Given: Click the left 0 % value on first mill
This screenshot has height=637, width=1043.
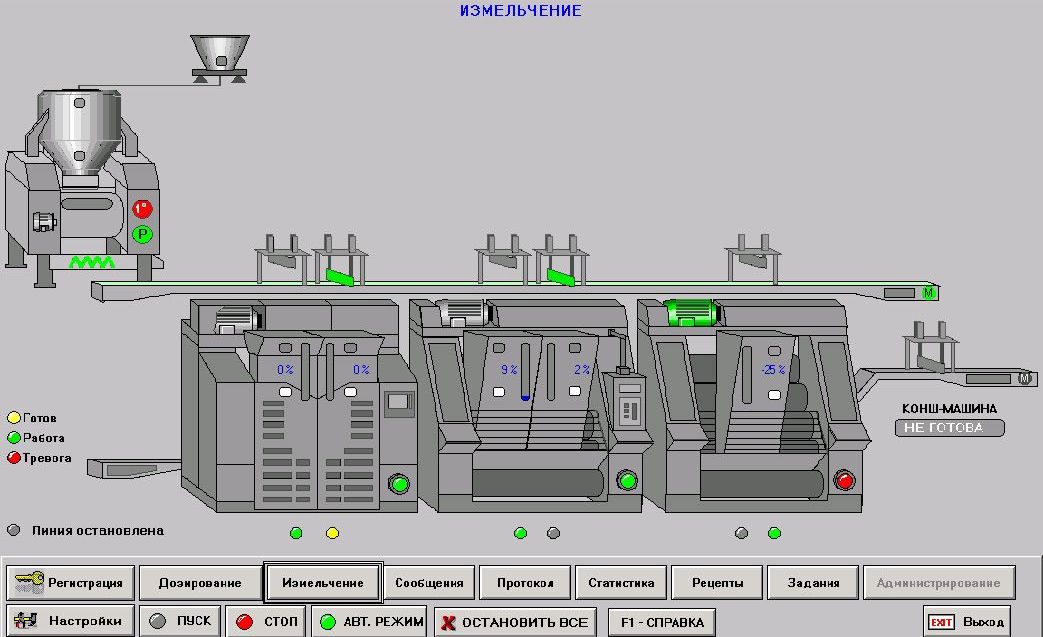Looking at the screenshot, I should [285, 370].
